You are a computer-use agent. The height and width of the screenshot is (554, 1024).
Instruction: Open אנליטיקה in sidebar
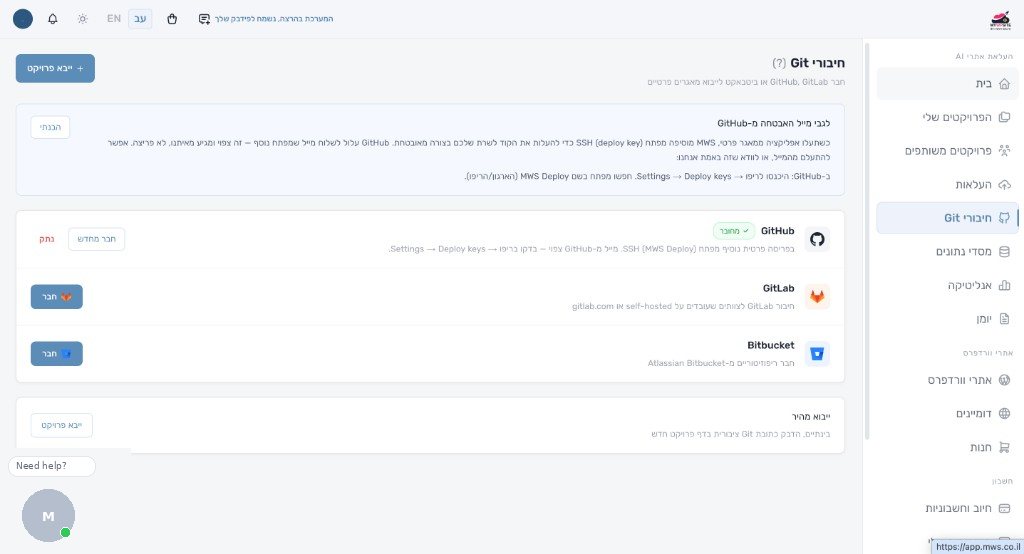point(947,285)
